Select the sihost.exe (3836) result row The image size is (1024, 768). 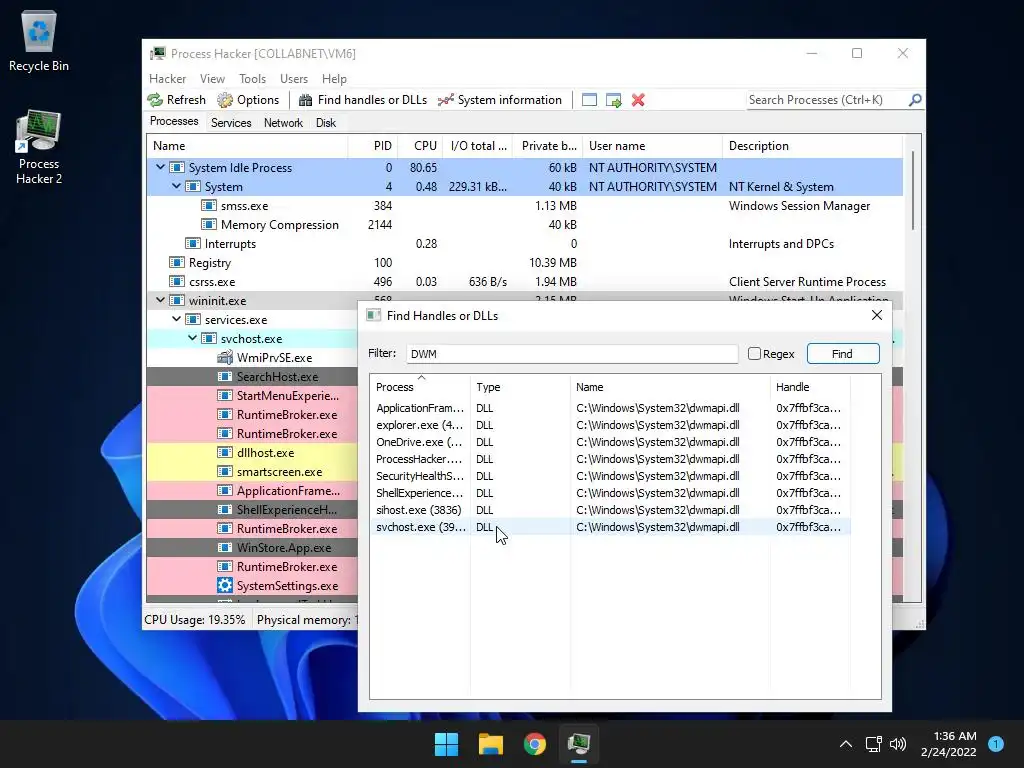[610, 509]
